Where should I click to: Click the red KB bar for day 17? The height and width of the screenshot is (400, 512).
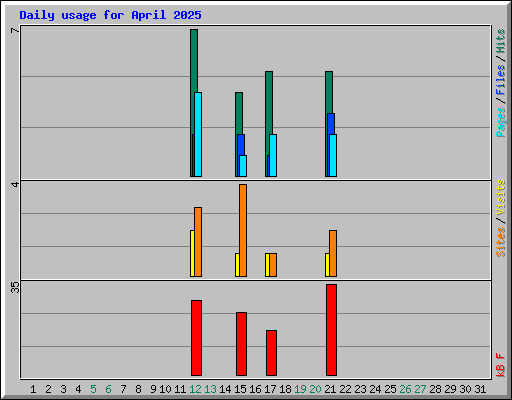(271, 353)
